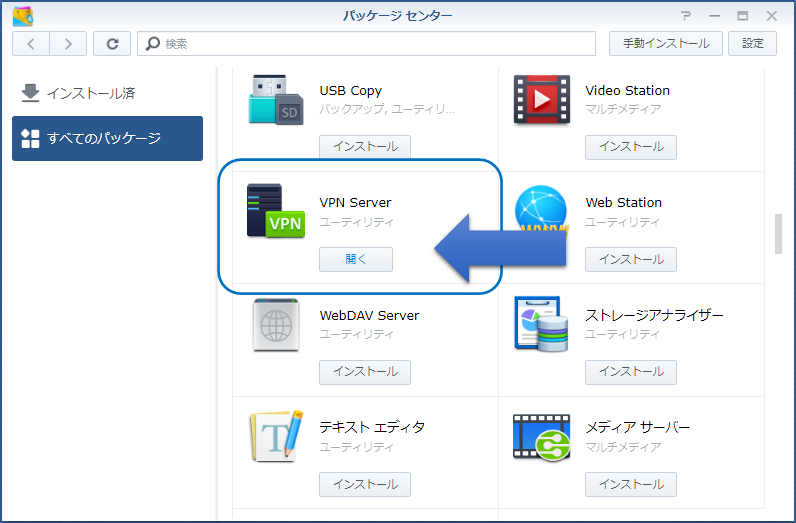Click the VPN Server title text

click(355, 203)
